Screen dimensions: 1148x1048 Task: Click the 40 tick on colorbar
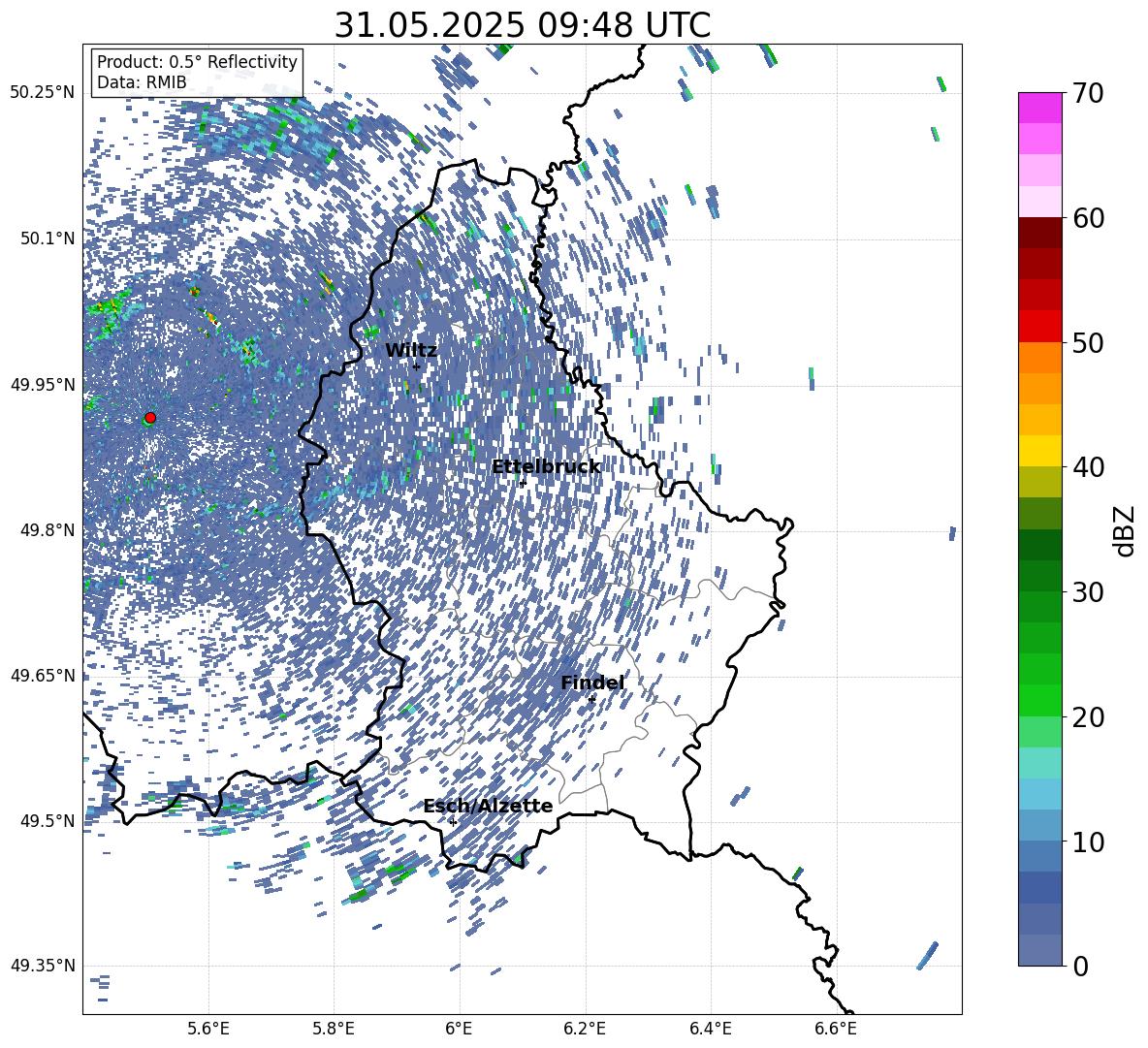1087,467
